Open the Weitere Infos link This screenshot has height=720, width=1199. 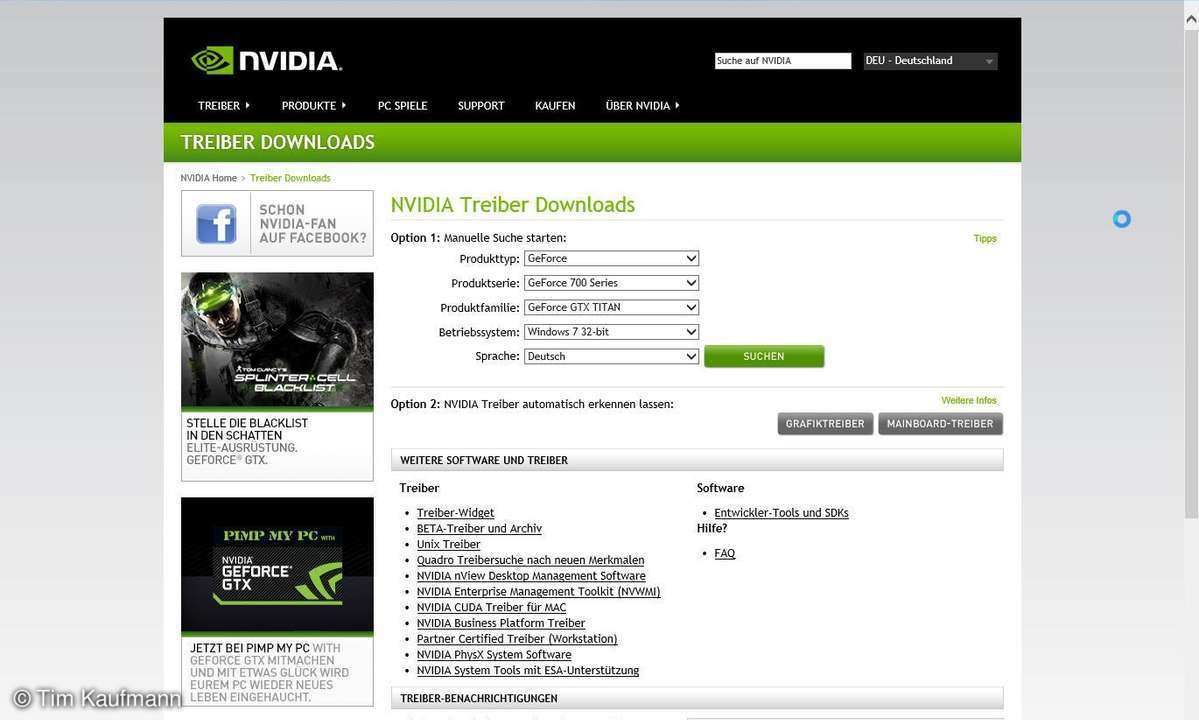(x=969, y=401)
